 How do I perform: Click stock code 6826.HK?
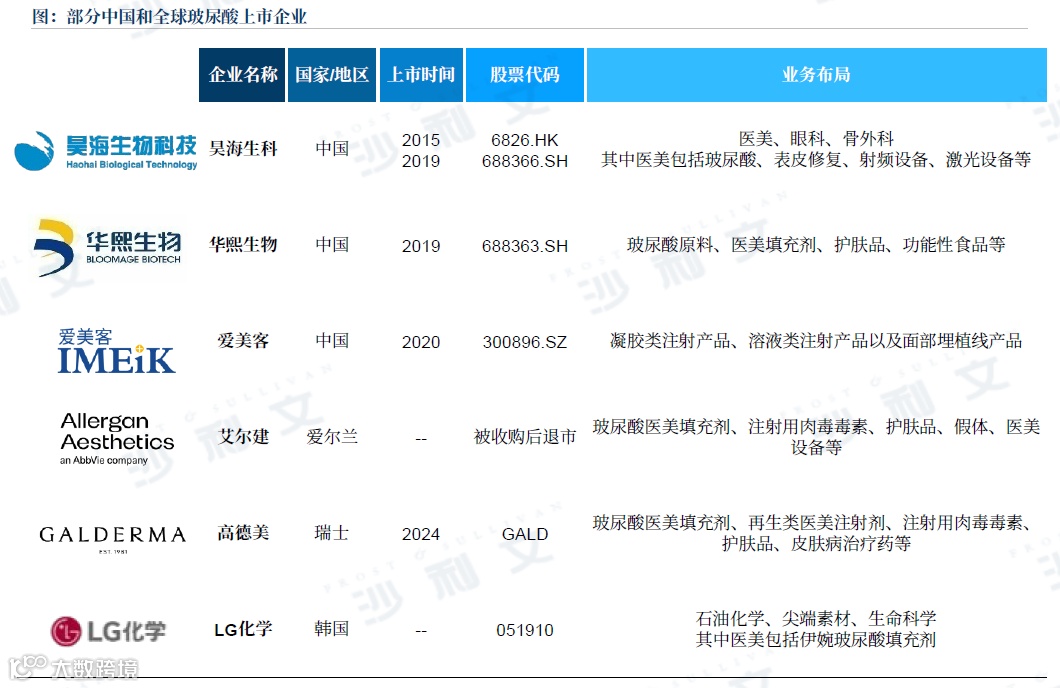(525, 141)
